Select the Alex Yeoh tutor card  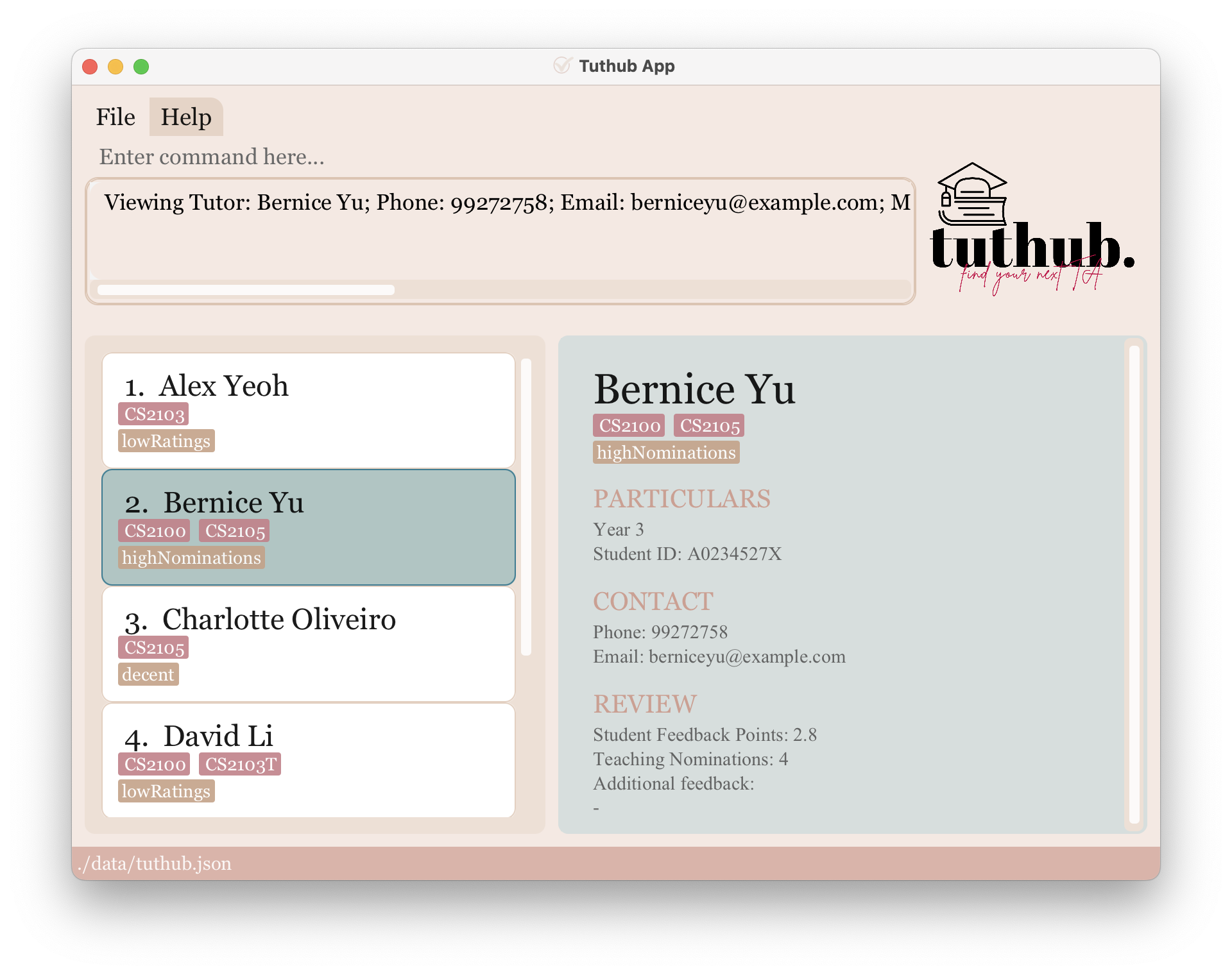pos(309,411)
